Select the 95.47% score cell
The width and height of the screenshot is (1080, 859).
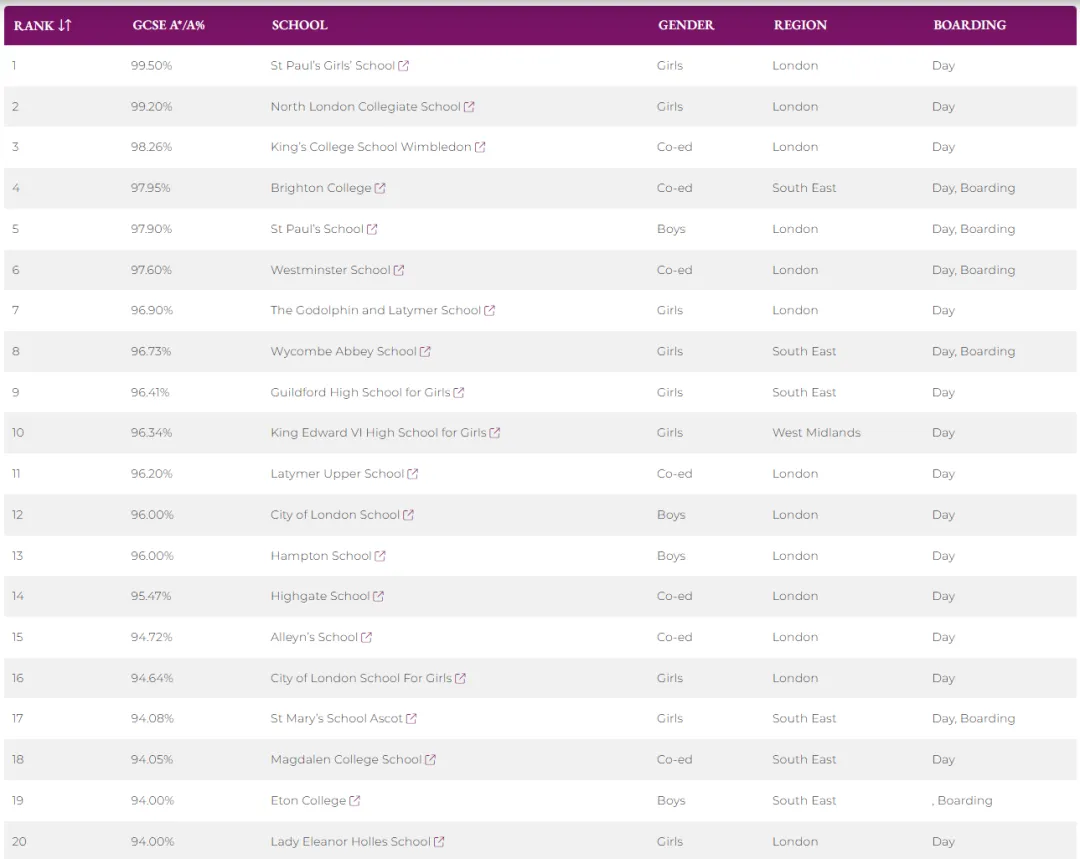[x=151, y=596]
